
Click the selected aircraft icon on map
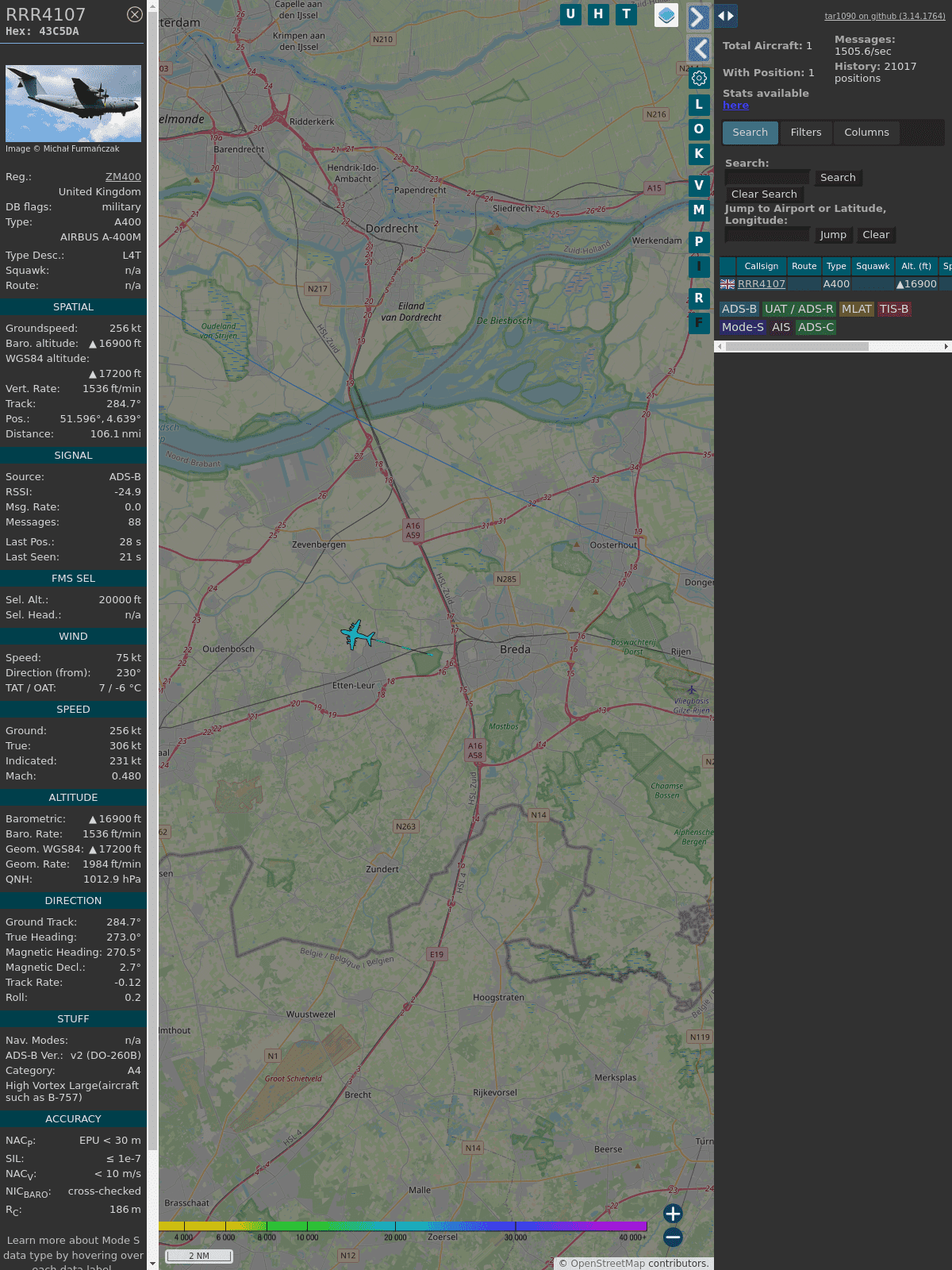point(357,635)
